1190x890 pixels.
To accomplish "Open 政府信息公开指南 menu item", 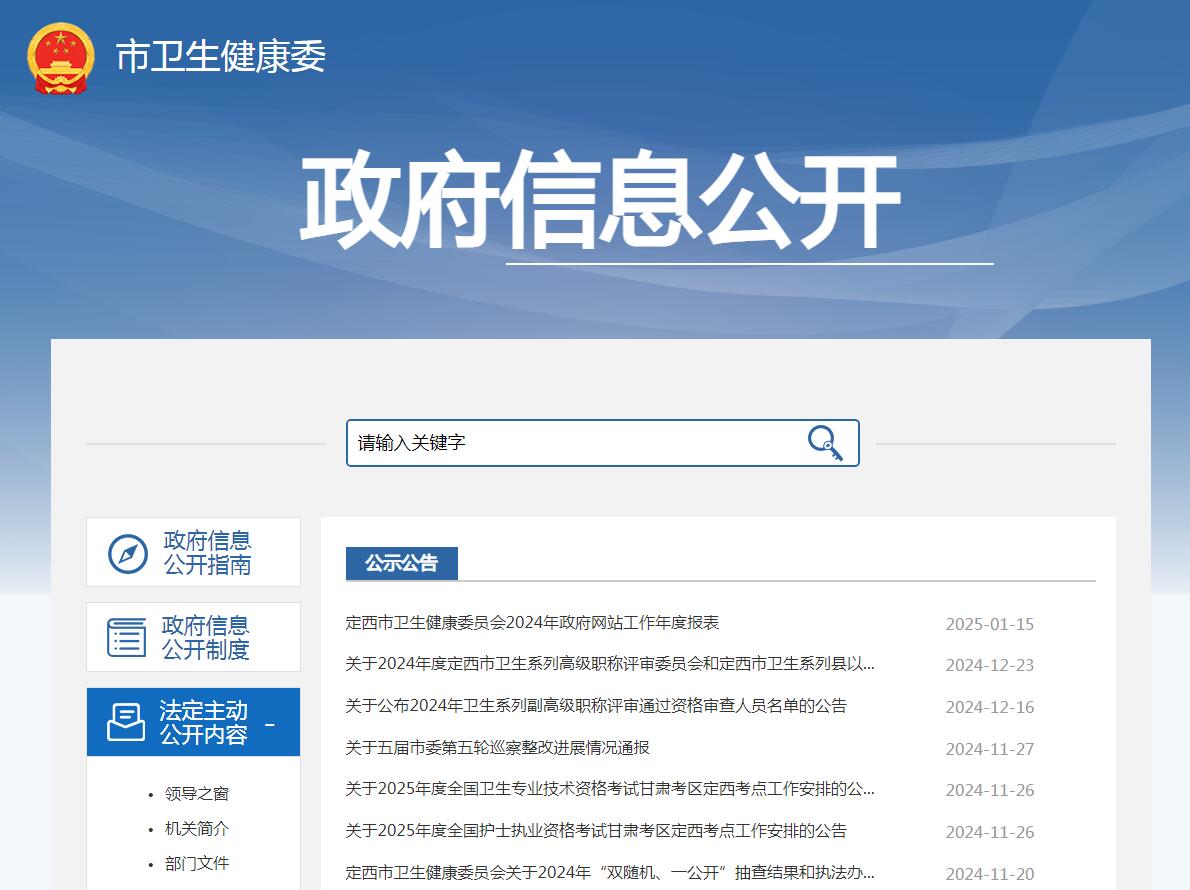I will [x=207, y=553].
